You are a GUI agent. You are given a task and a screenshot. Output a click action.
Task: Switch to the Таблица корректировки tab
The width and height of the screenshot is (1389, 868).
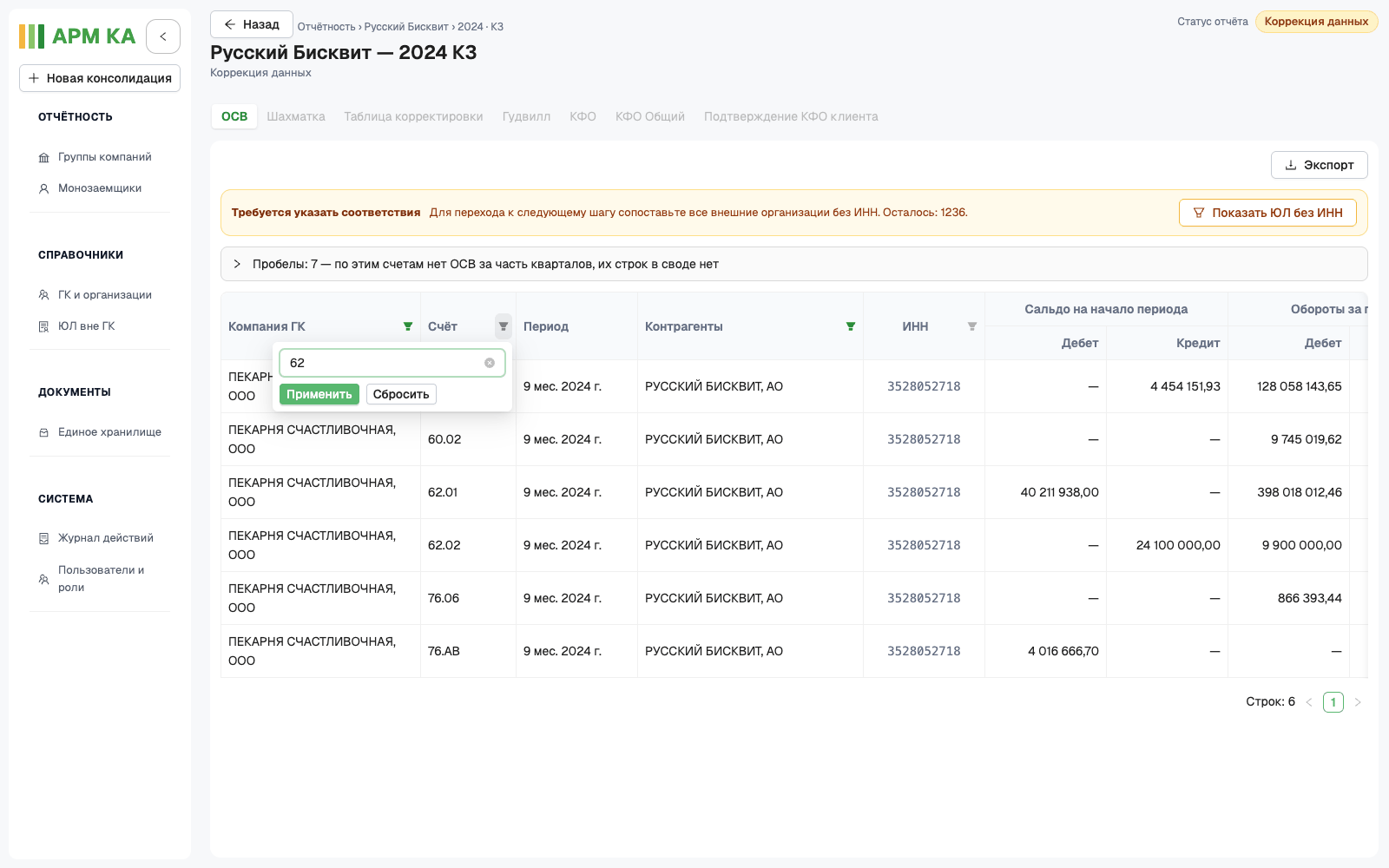click(x=413, y=116)
